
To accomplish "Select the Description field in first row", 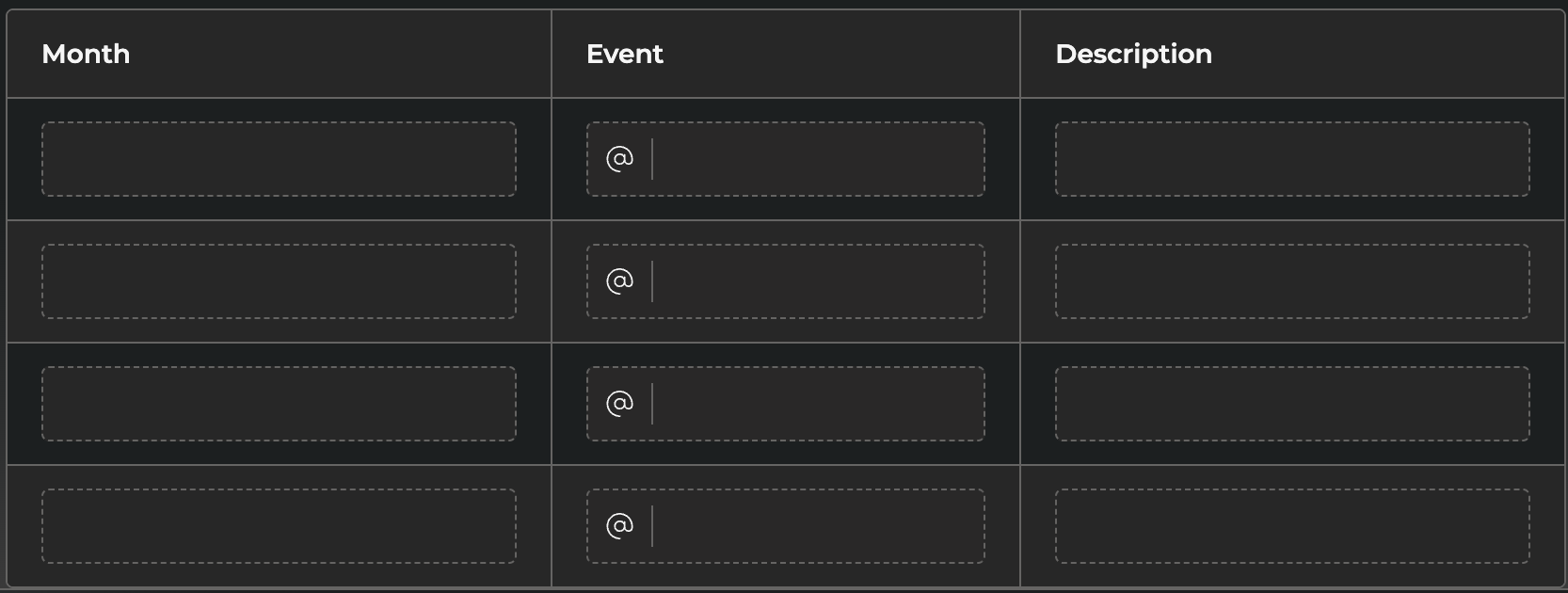I will point(1291,159).
